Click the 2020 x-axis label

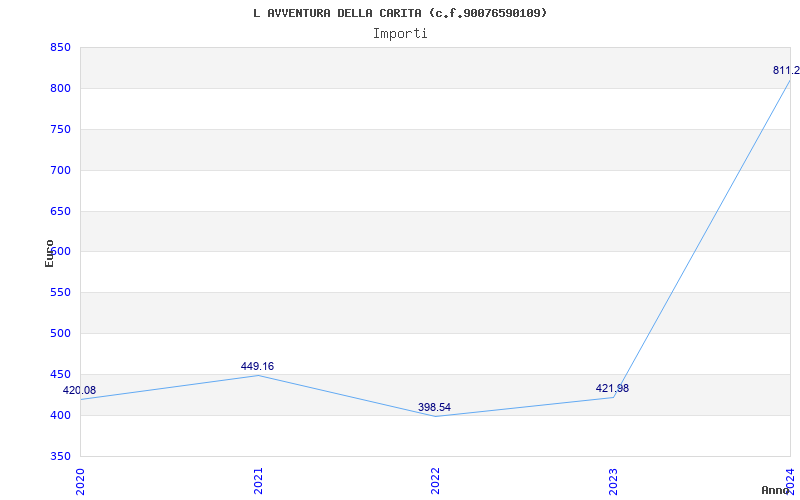tap(80, 481)
